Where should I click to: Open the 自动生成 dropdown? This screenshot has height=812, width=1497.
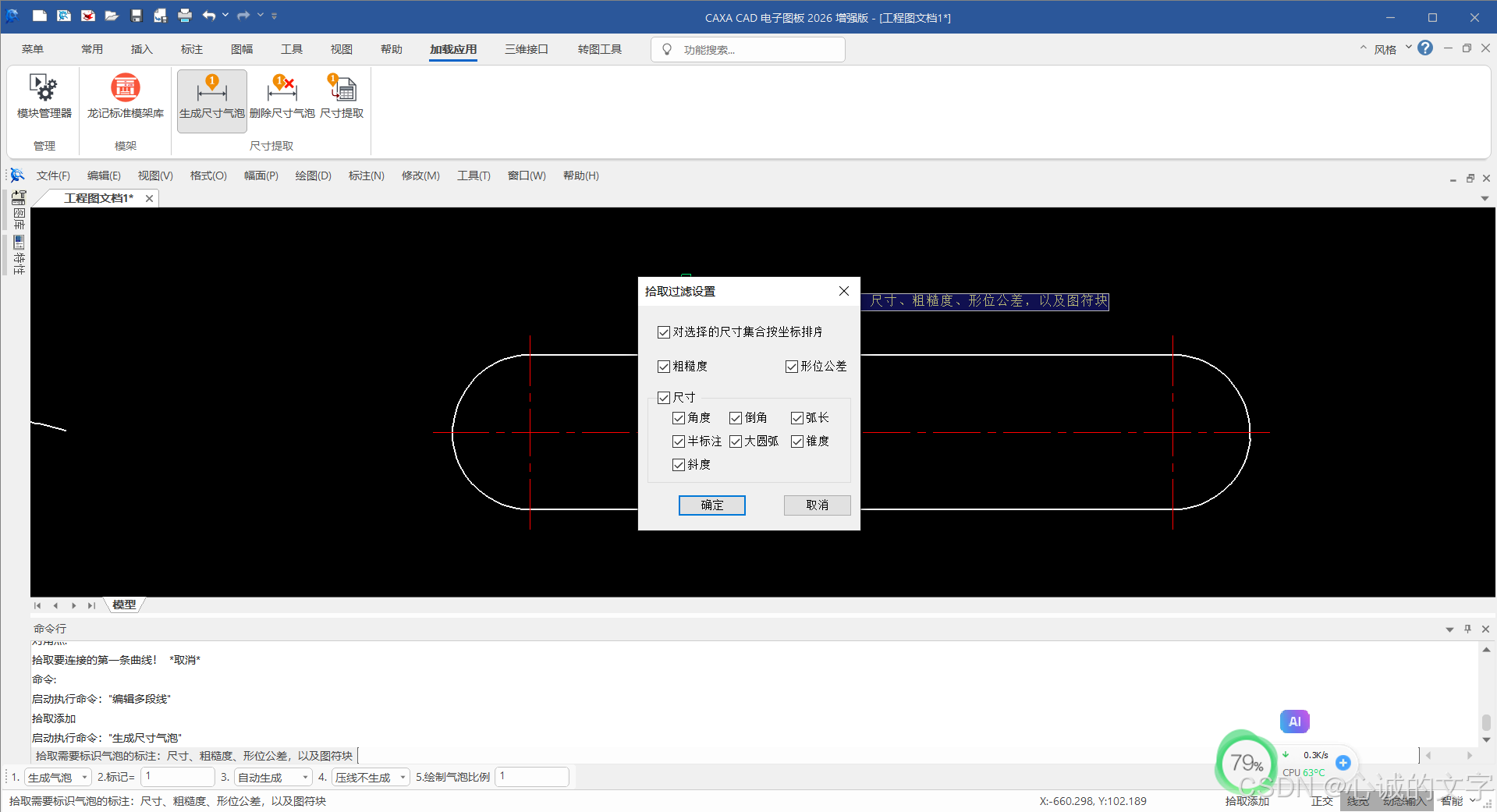coord(303,777)
